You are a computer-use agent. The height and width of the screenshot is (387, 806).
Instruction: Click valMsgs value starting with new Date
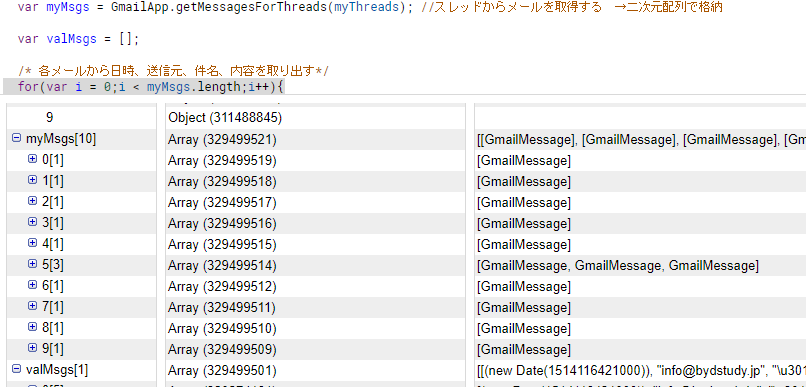tap(641, 370)
